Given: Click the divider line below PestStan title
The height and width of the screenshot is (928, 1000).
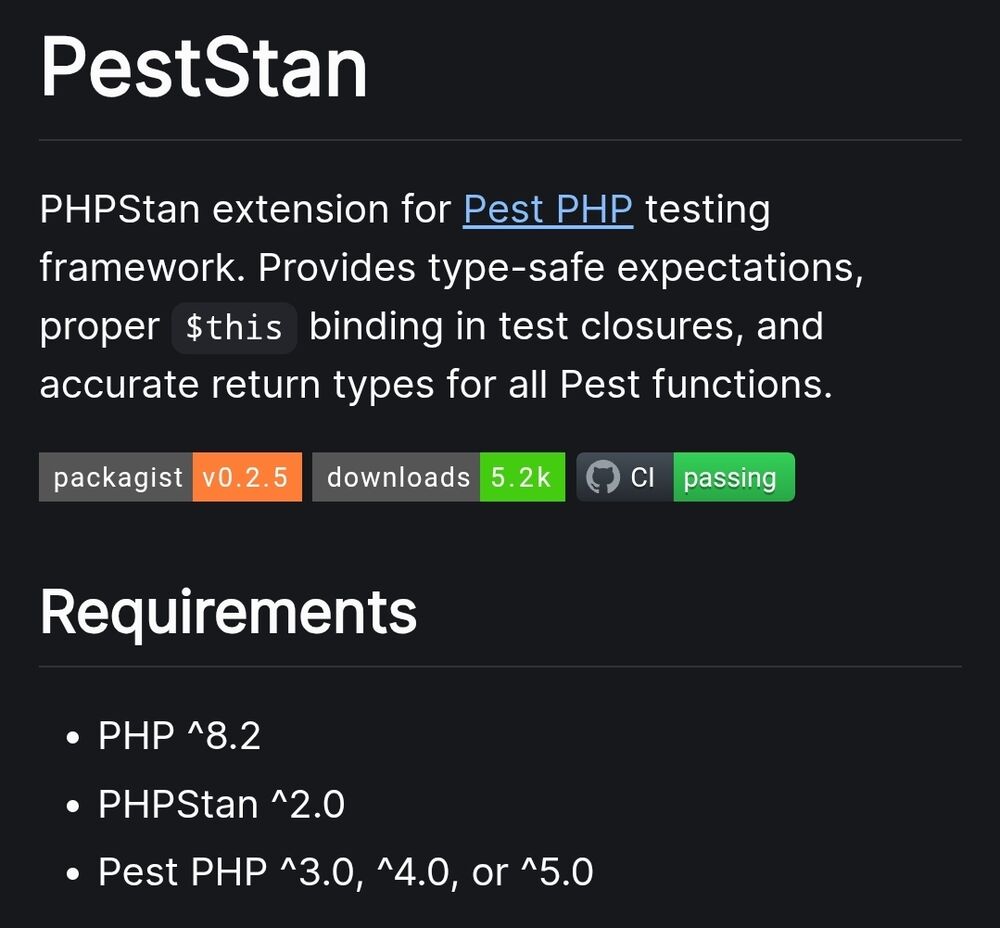Looking at the screenshot, I should (x=500, y=140).
